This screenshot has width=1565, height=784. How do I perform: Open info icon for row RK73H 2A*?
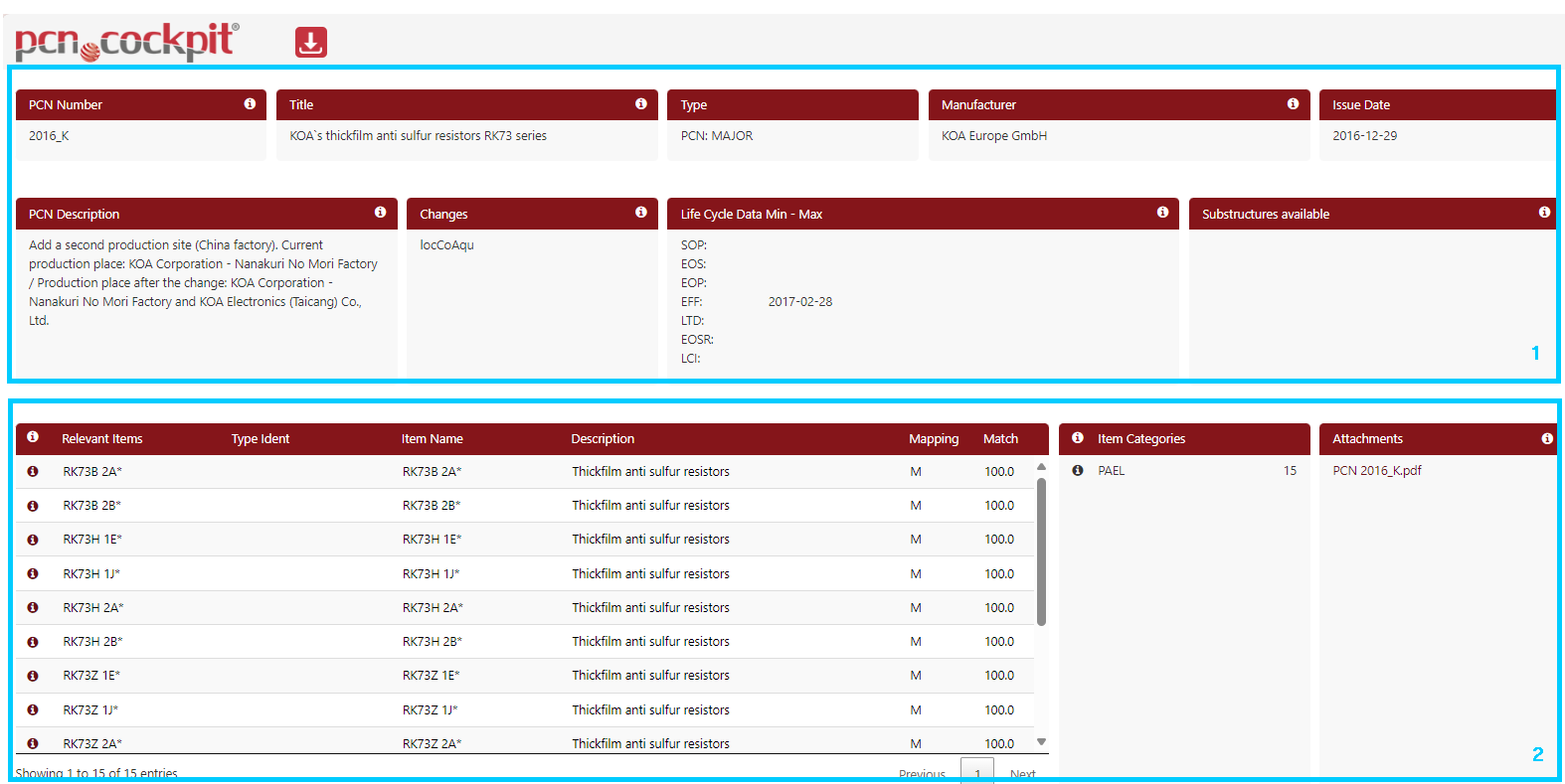coord(33,607)
